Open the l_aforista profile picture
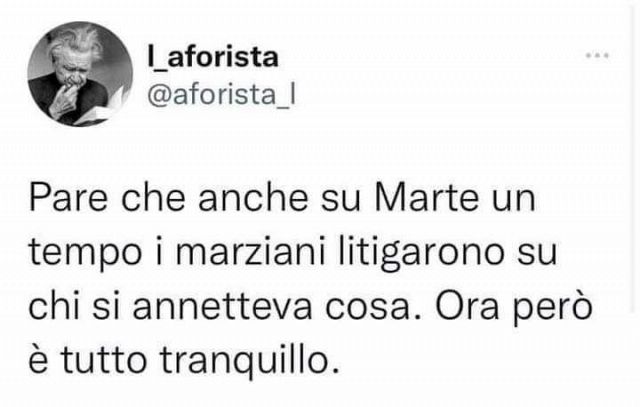640x407 pixels. [80, 74]
